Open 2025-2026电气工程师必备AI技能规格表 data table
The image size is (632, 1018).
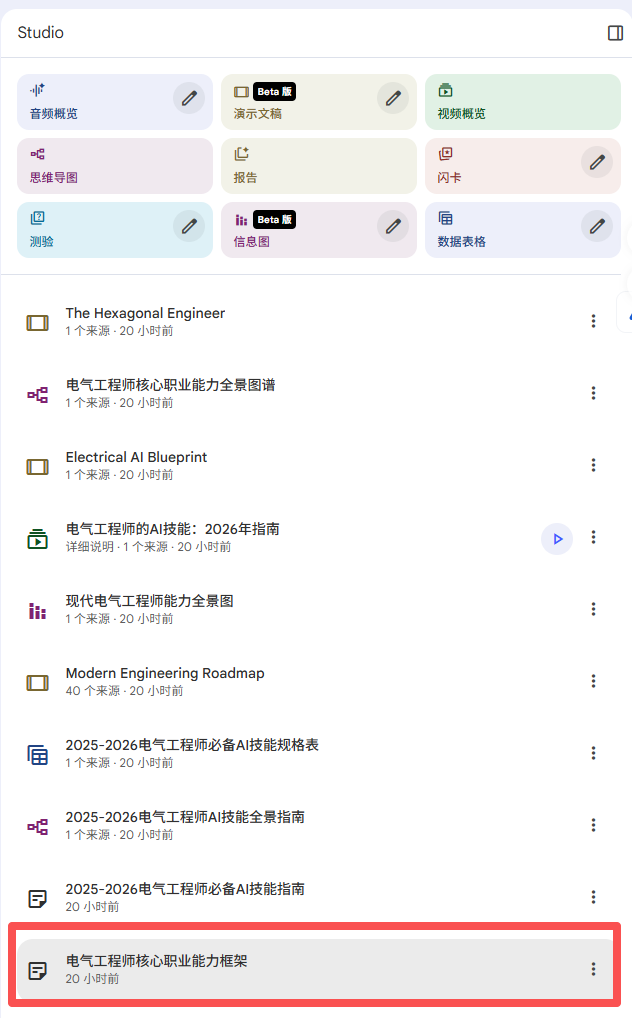point(315,754)
